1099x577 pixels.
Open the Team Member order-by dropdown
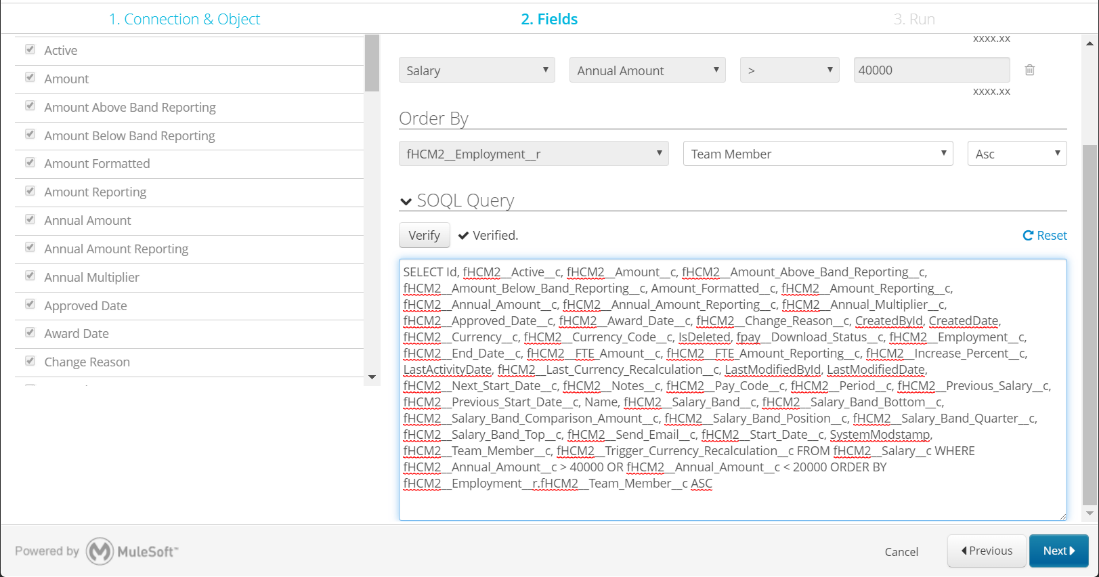[818, 154]
